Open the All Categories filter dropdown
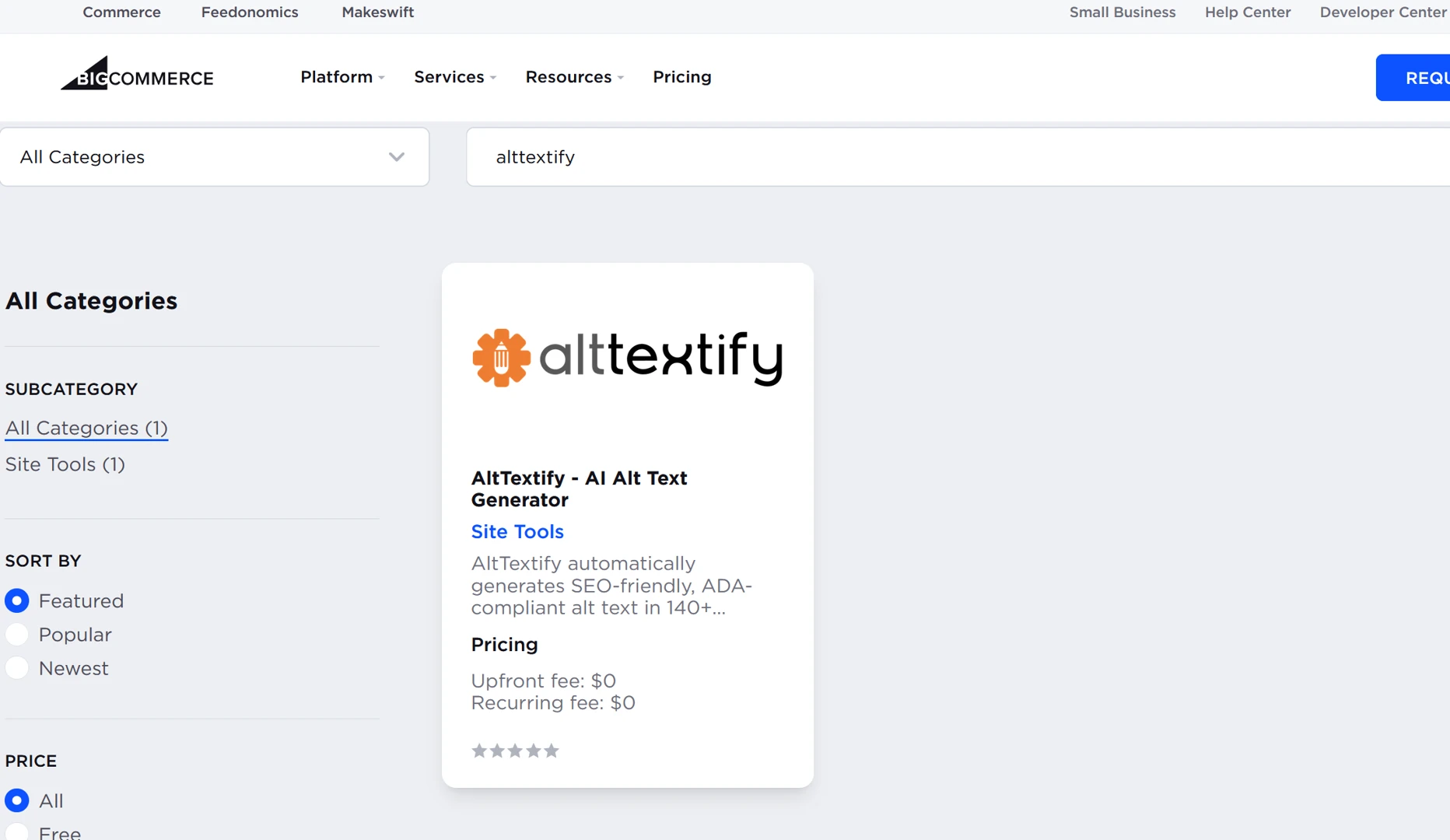Viewport: 1450px width, 840px height. tap(215, 157)
